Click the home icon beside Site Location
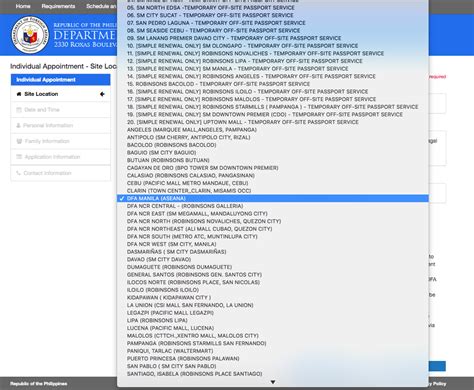 [19, 94]
